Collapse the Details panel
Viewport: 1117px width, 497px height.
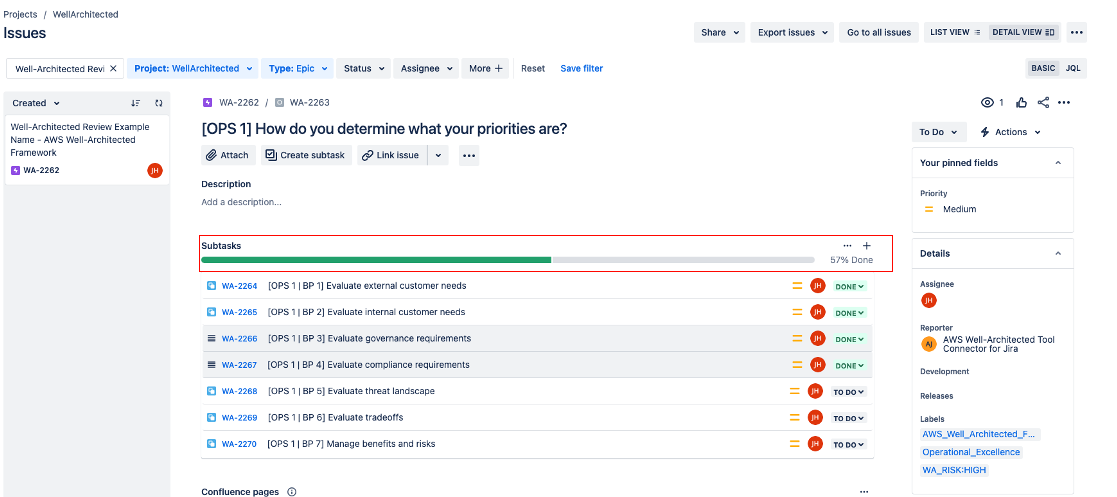pos(1058,253)
